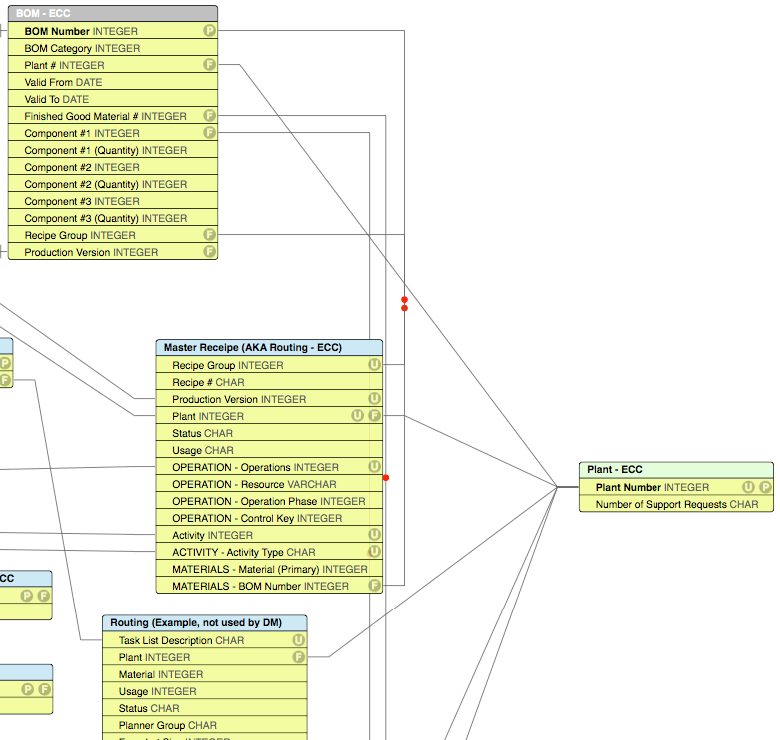The height and width of the screenshot is (740, 780).
Task: Select the Valid From DATE field
Action: (x=113, y=82)
